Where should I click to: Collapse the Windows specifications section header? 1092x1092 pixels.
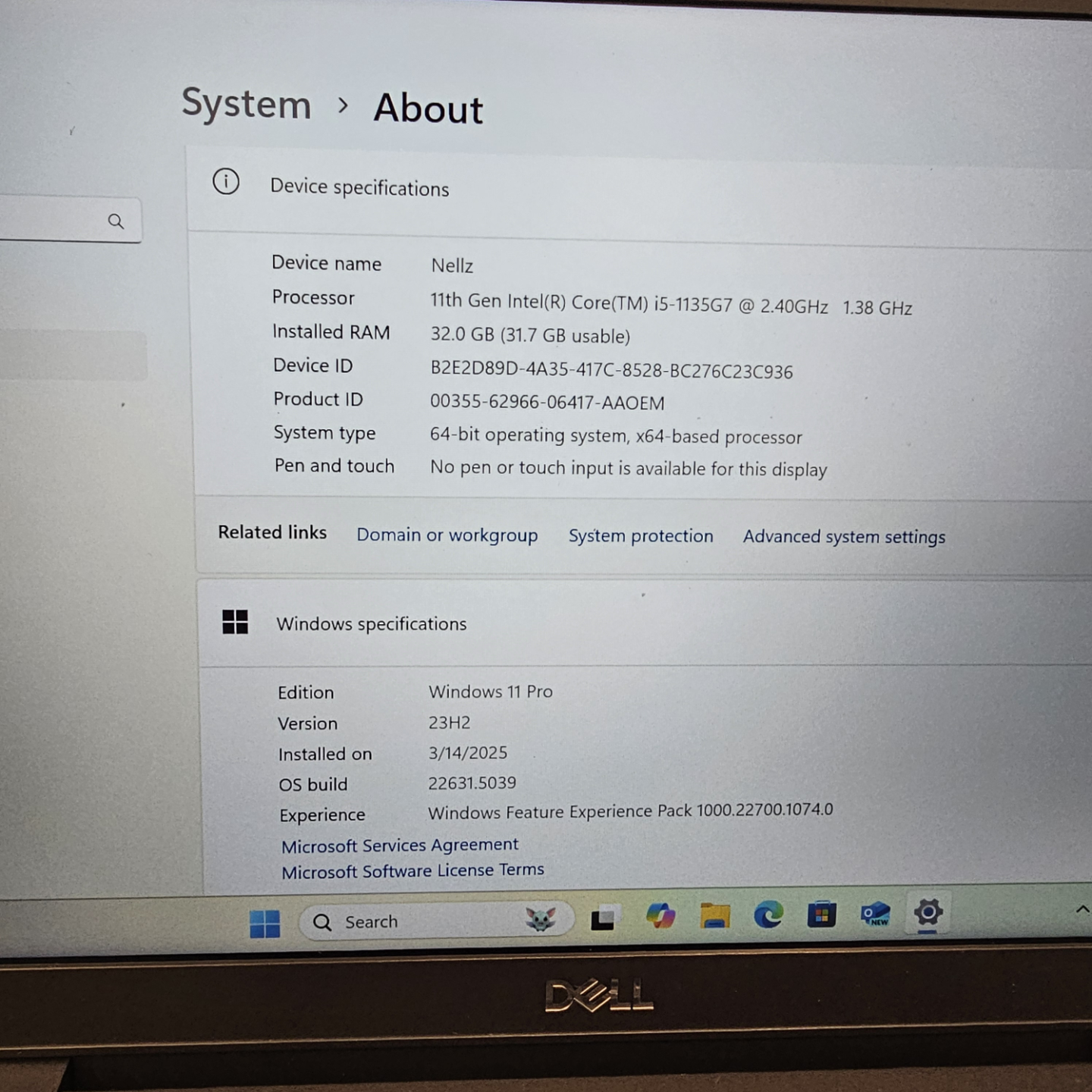(645, 624)
